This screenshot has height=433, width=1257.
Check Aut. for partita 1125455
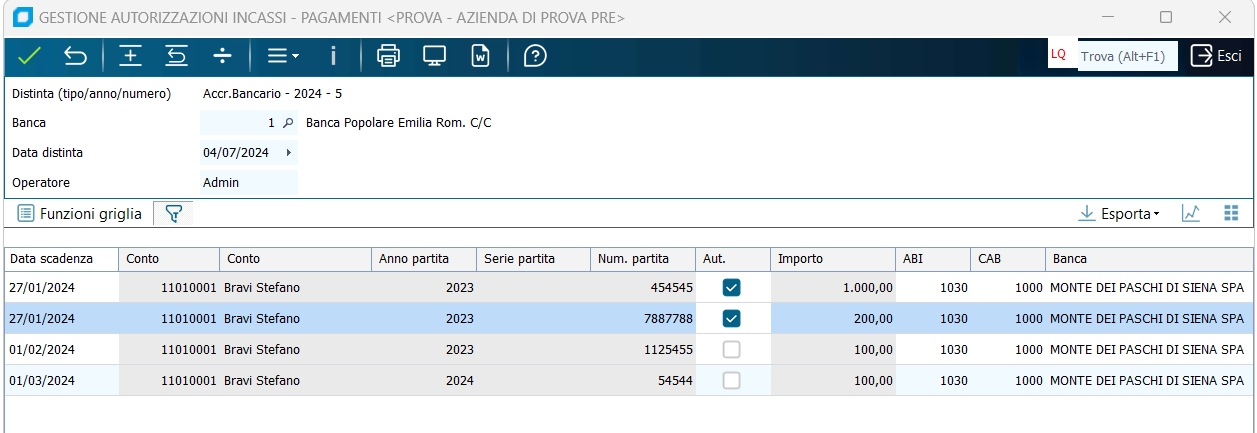pyautogui.click(x=732, y=350)
